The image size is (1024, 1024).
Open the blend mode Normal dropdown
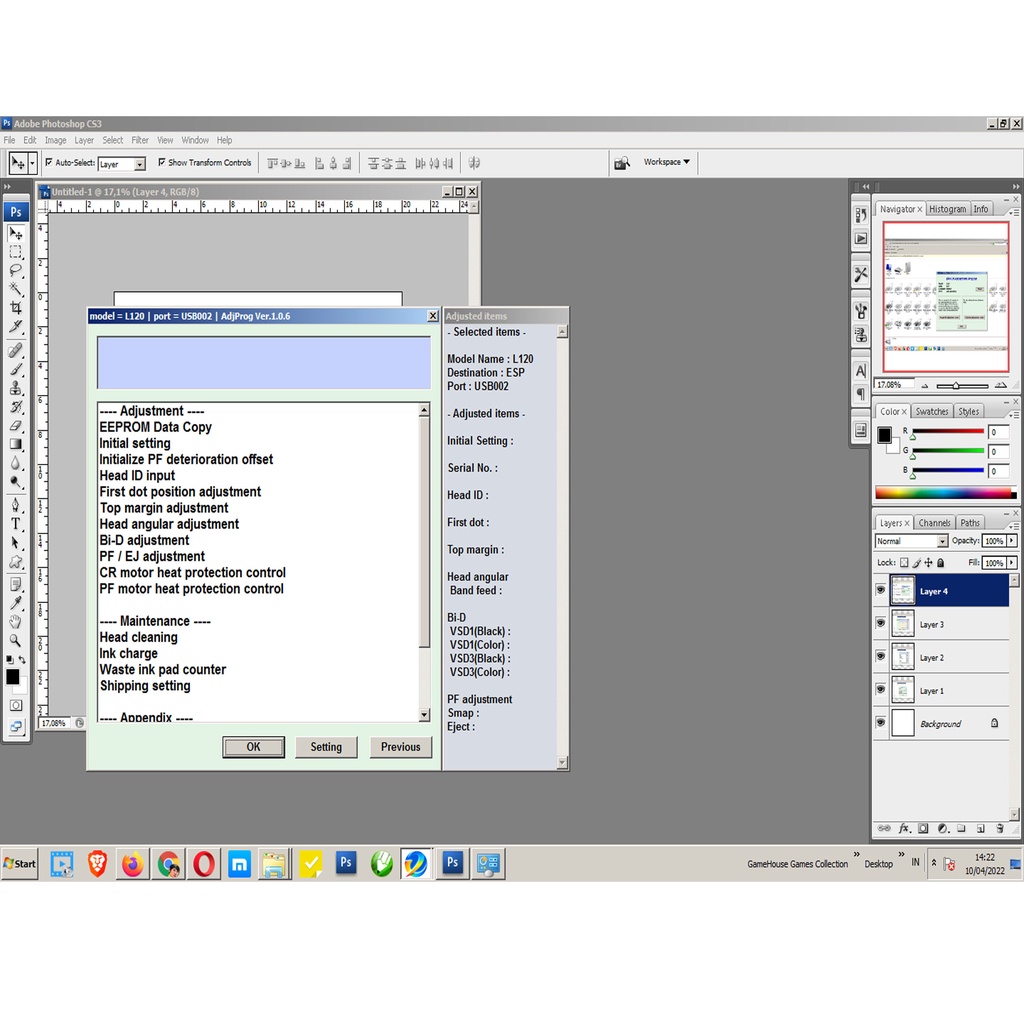911,541
